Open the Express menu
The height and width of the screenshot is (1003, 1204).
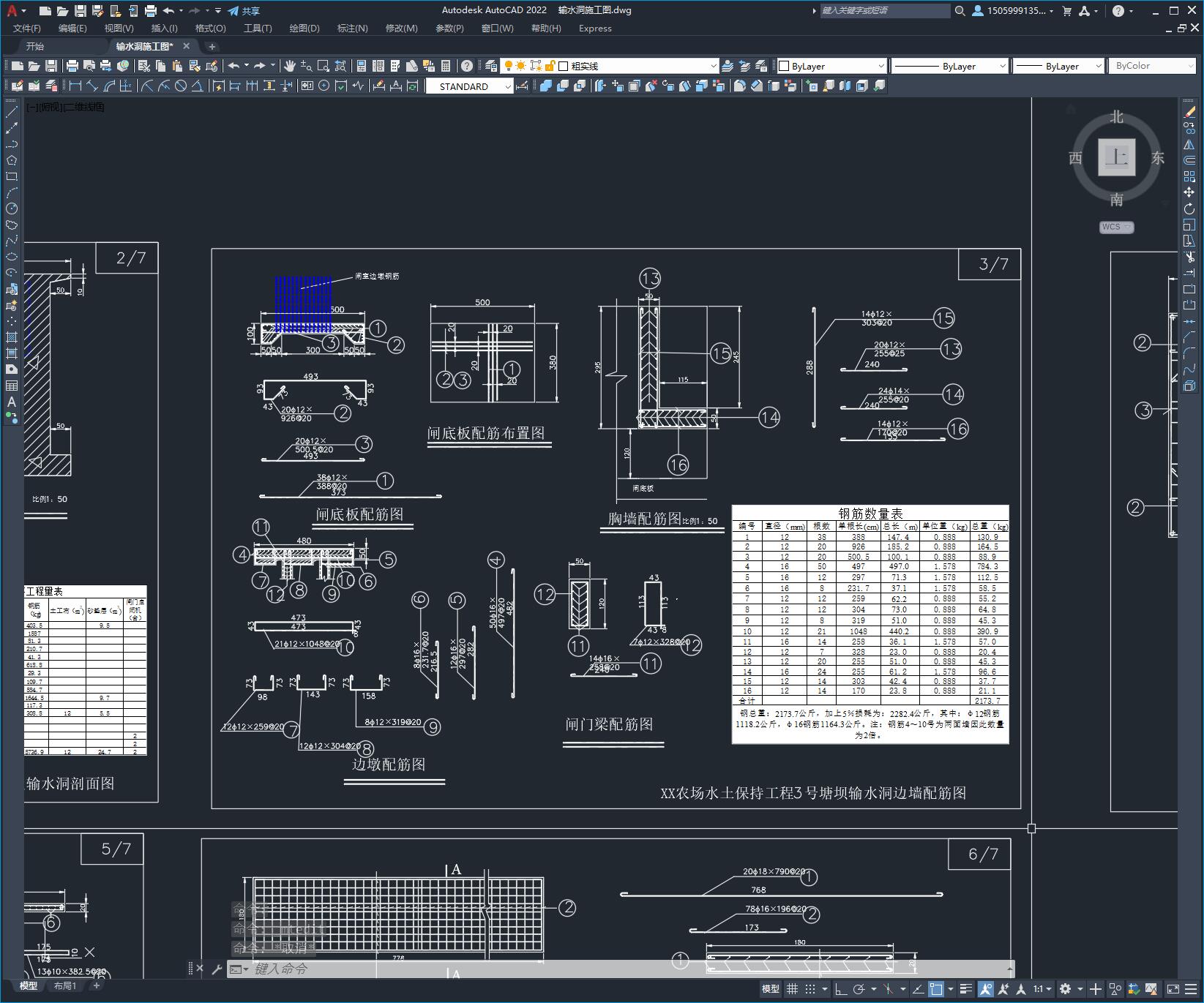tap(595, 29)
